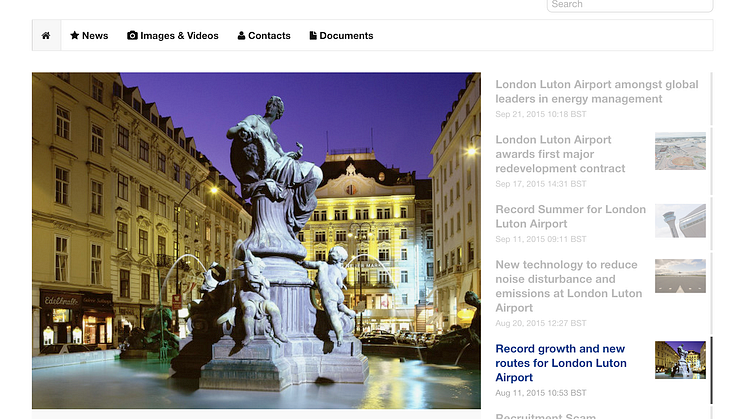Click the Aug 11, 2015 10:53 BST date

click(541, 393)
